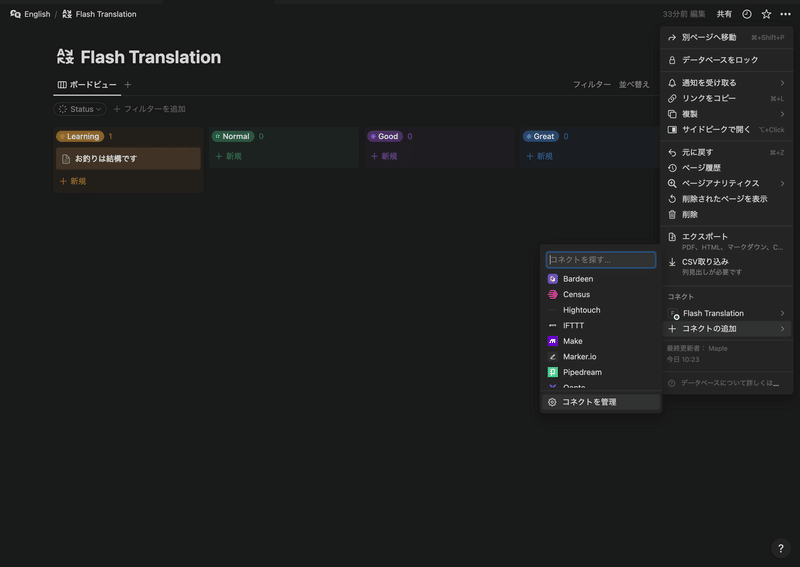Click the page icon on お釣りは結構です card

coord(66,159)
